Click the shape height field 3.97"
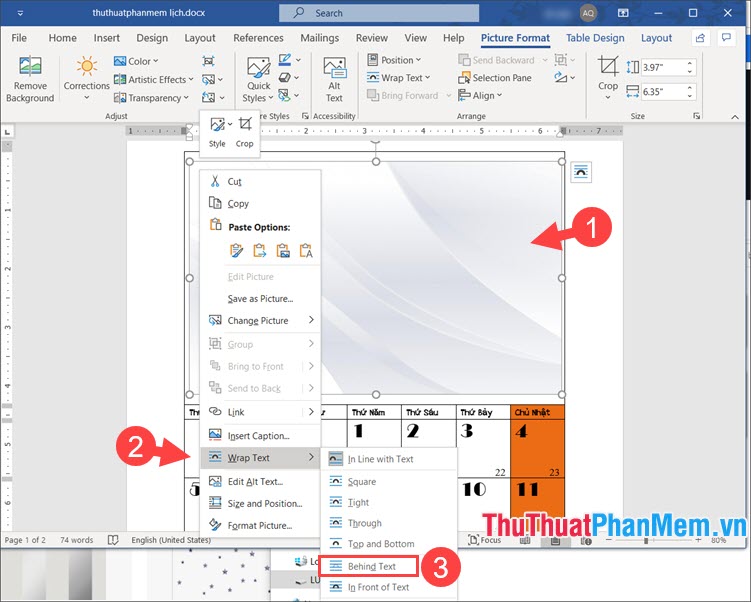 [662, 68]
